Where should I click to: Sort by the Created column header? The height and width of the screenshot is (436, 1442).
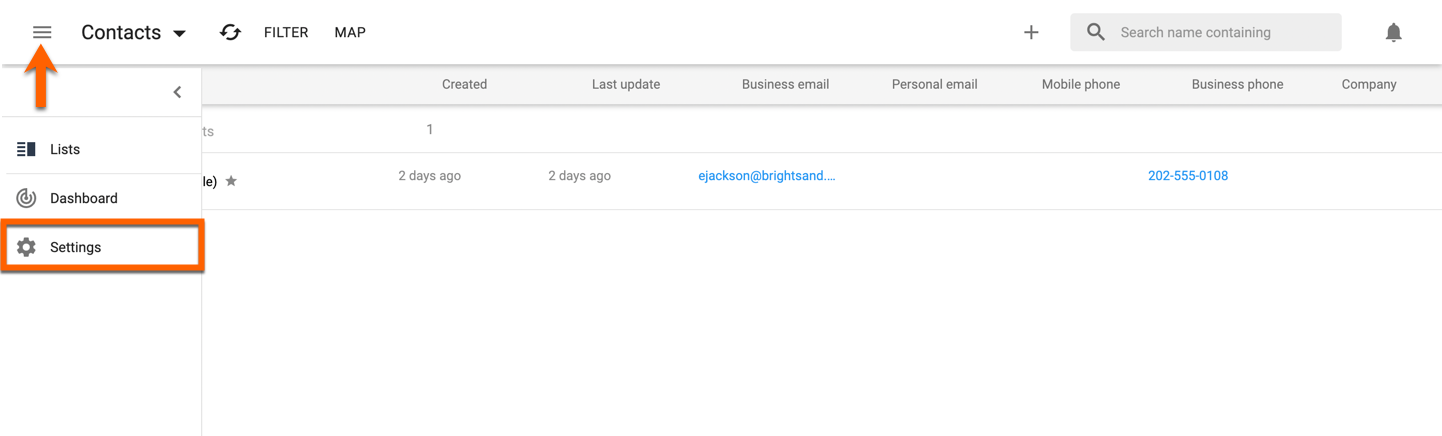click(x=464, y=84)
